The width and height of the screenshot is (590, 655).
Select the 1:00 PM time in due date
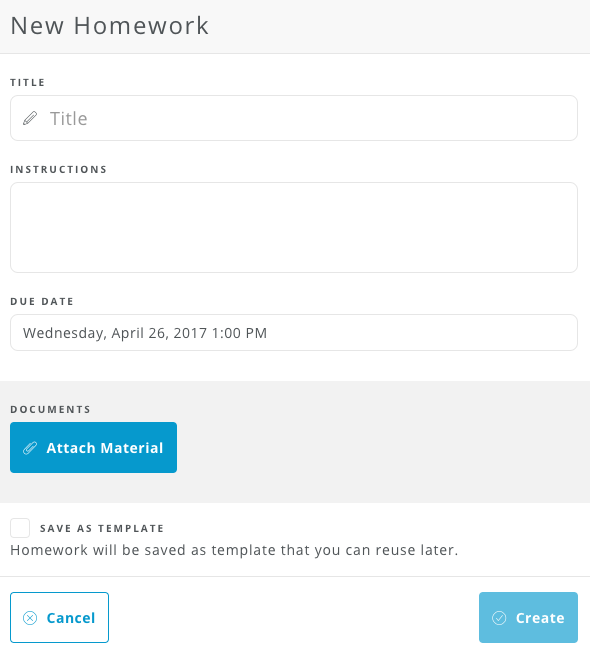(x=239, y=333)
